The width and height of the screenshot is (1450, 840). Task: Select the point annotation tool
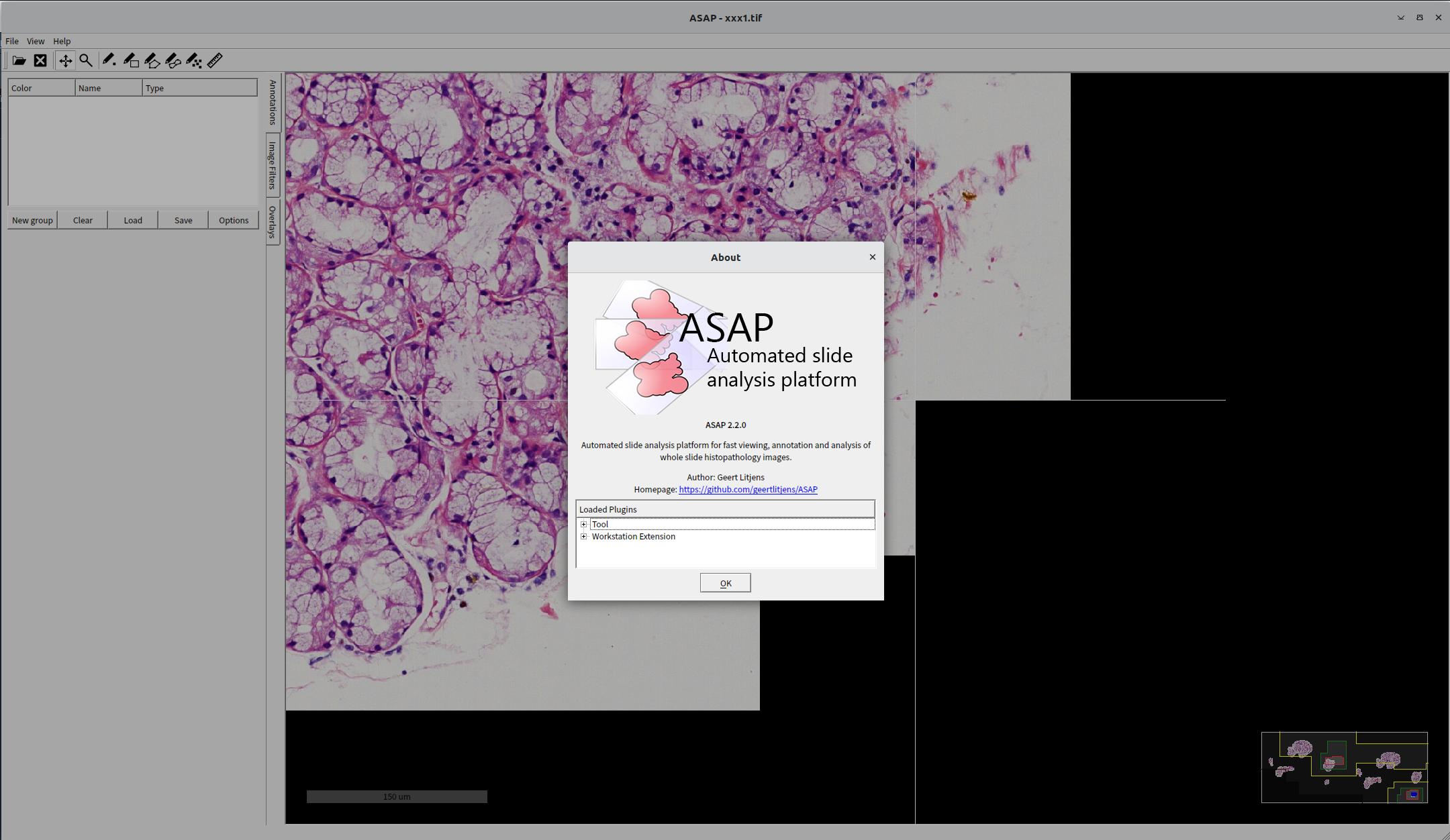(x=109, y=60)
